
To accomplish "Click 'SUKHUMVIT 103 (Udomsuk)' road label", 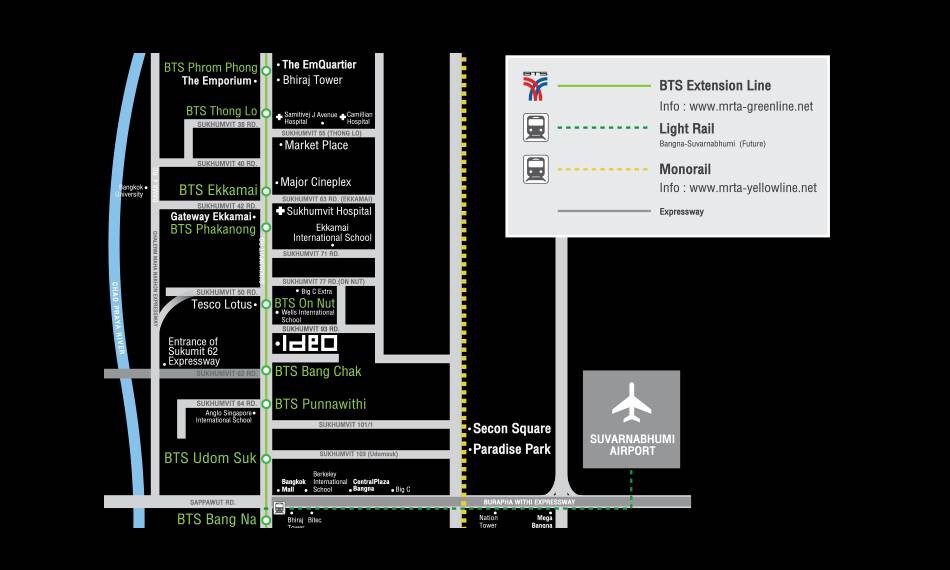I will (x=359, y=454).
